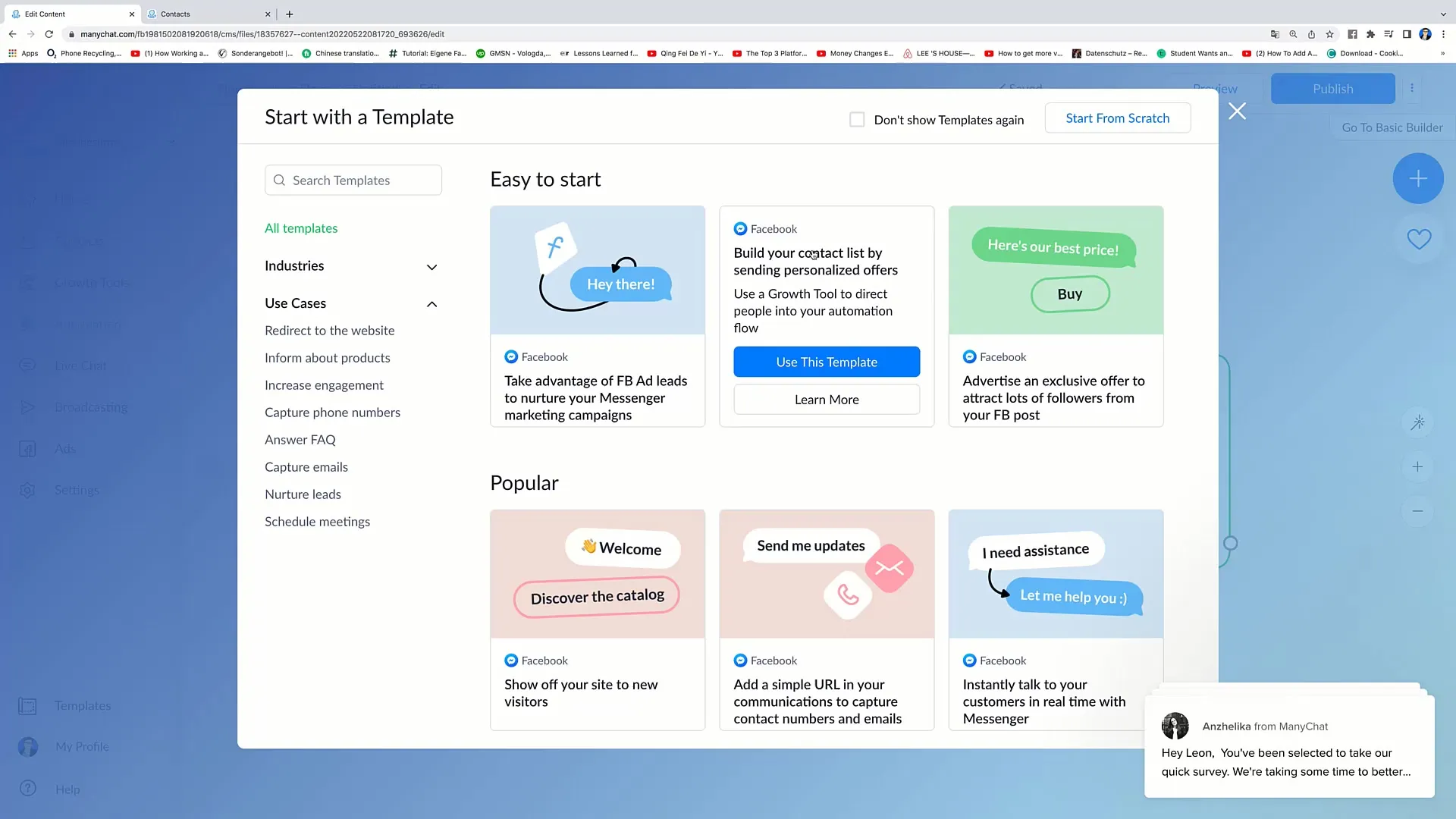Click the flow connector circle handle on canvas
The height and width of the screenshot is (819, 1456).
pyautogui.click(x=1230, y=543)
